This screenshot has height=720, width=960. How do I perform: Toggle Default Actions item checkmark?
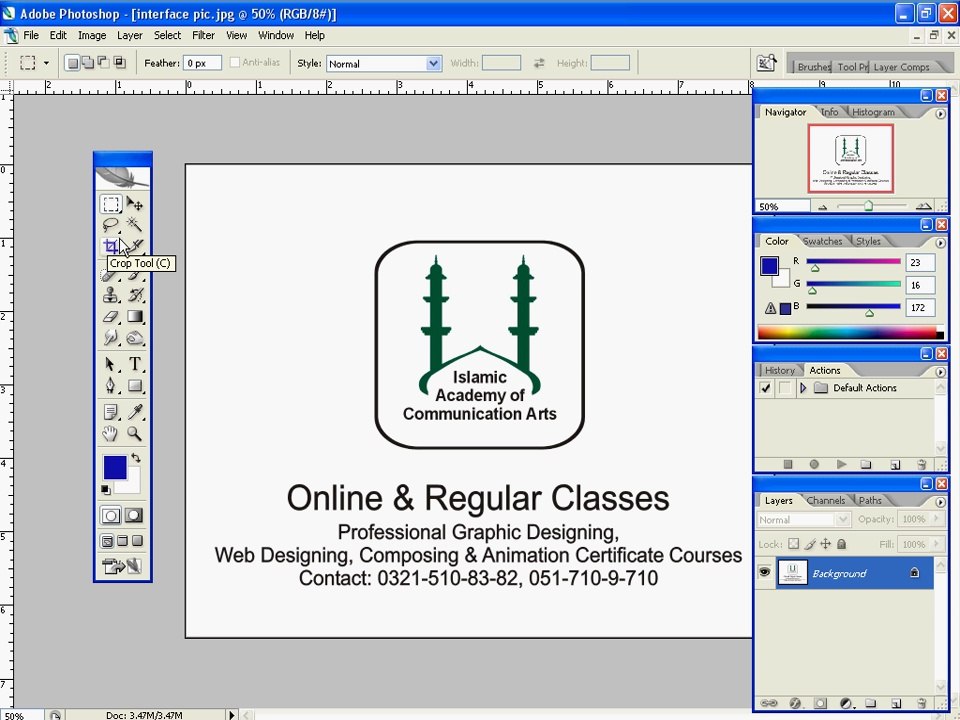765,388
